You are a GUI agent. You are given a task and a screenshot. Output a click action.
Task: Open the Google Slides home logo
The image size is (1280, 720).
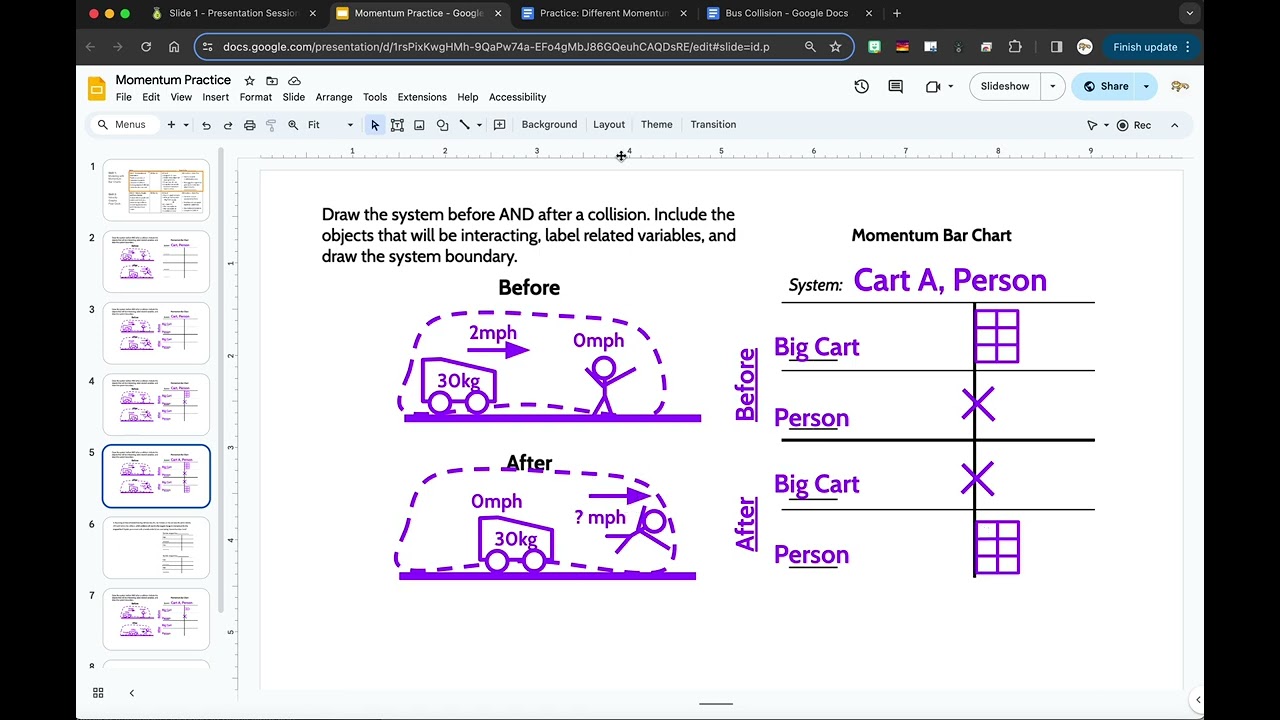pyautogui.click(x=97, y=88)
